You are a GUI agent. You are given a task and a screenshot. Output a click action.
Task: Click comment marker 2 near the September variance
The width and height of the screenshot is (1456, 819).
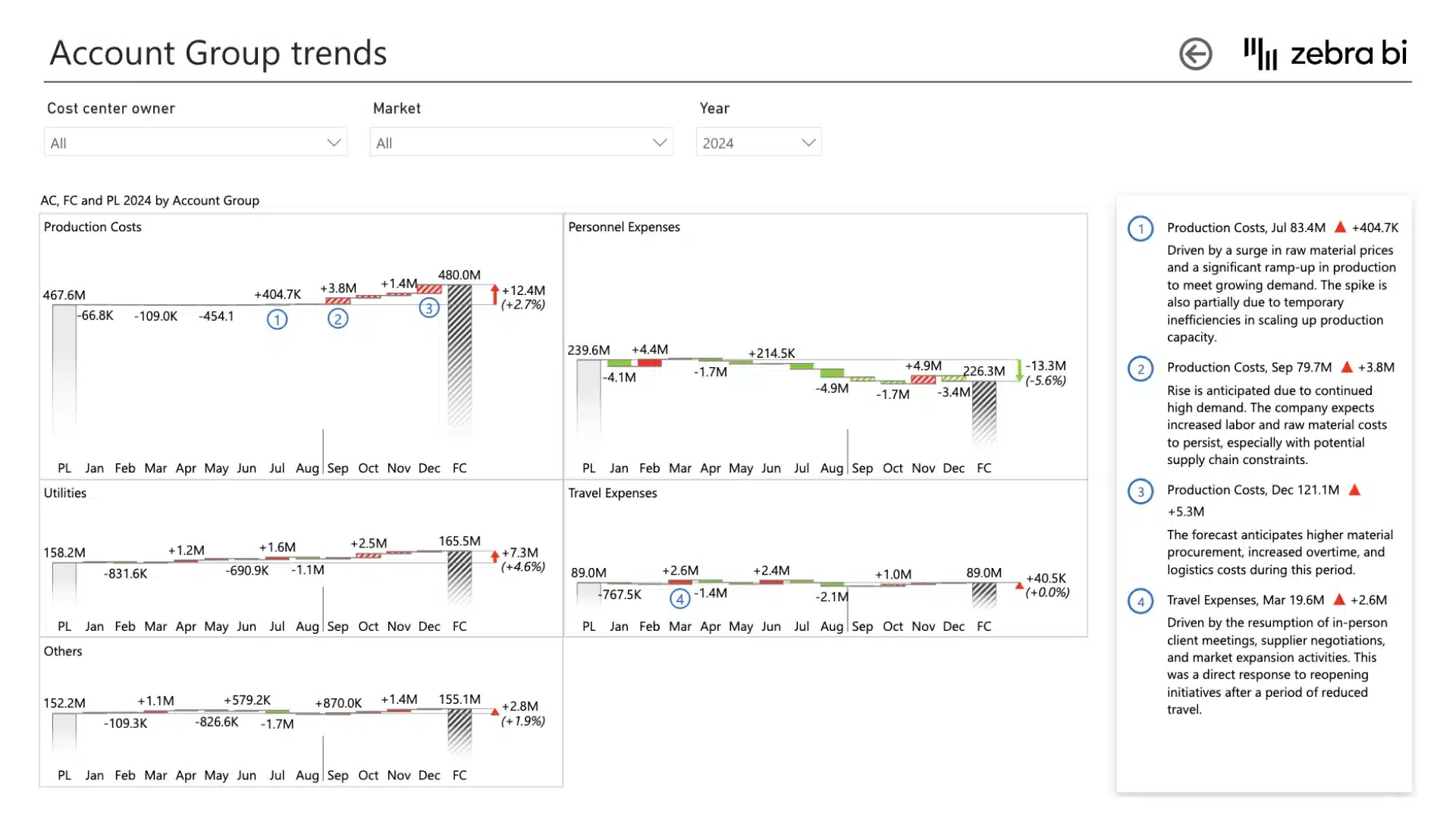pyautogui.click(x=338, y=319)
